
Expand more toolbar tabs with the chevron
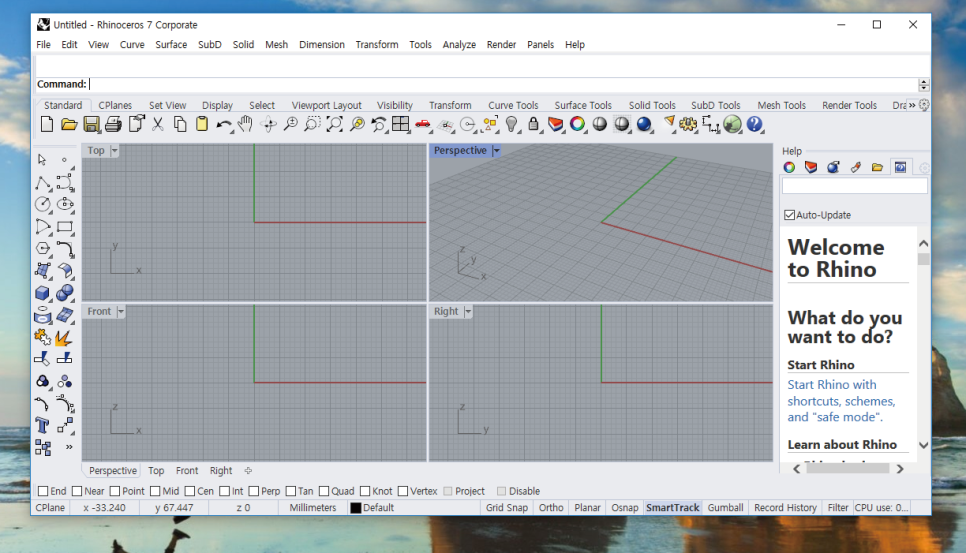pyautogui.click(x=912, y=105)
